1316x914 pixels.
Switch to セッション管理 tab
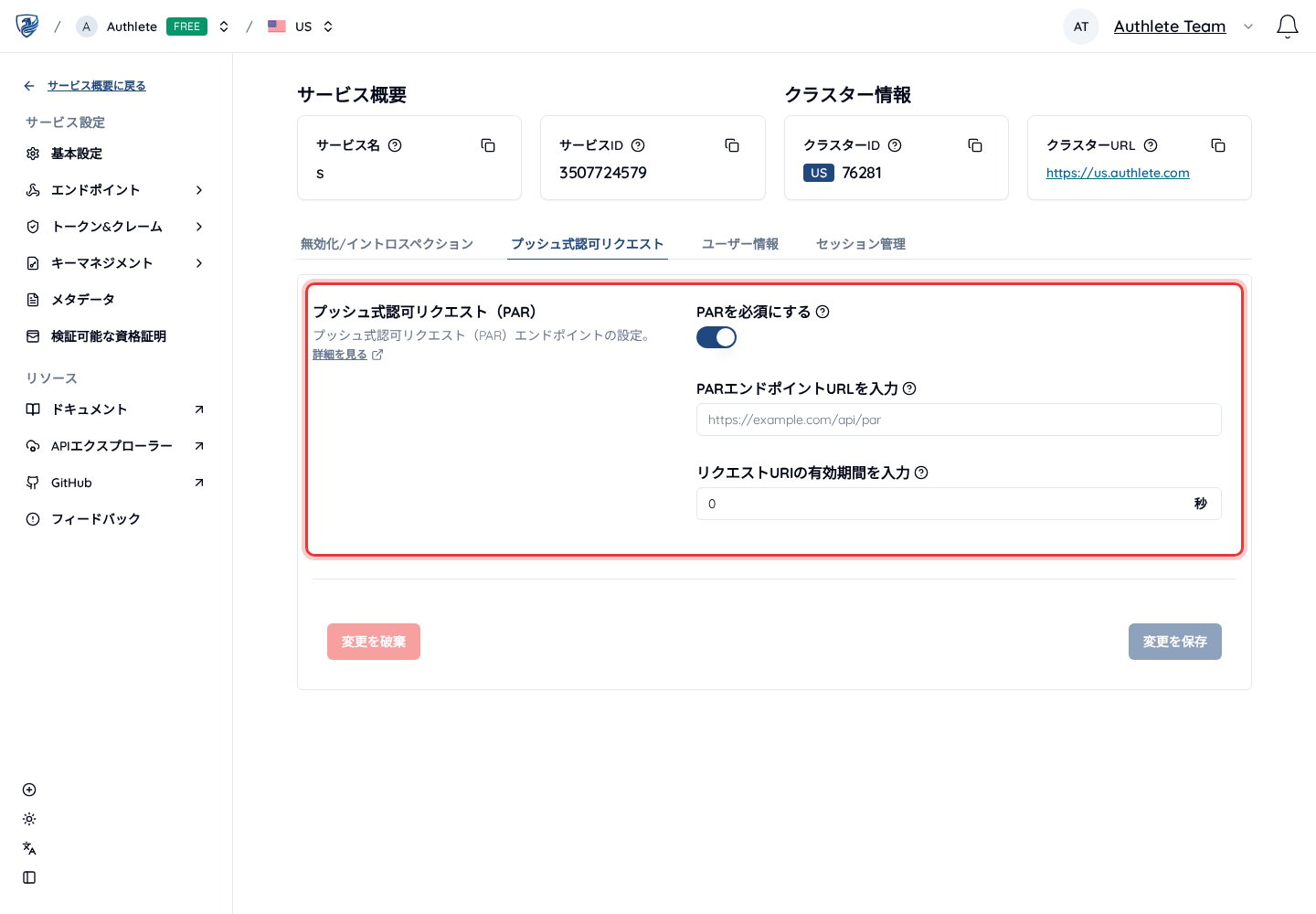pyautogui.click(x=861, y=244)
